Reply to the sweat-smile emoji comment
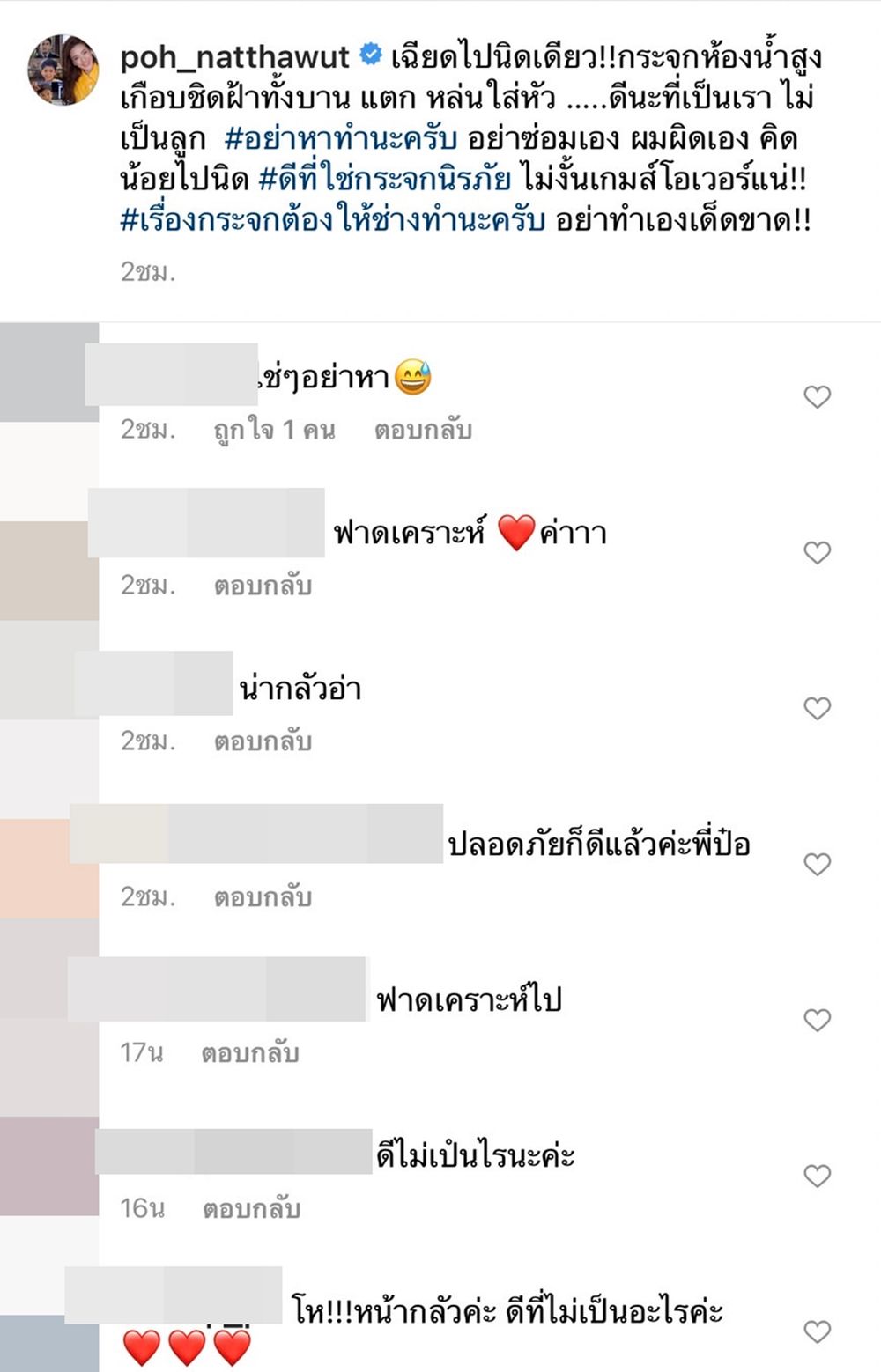 tap(423, 430)
